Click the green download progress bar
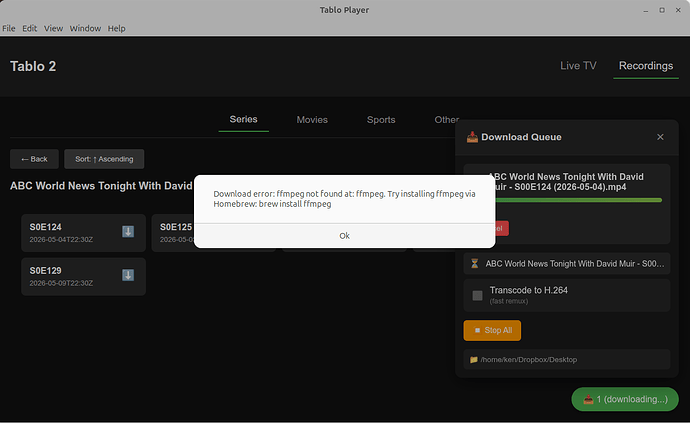690x423 pixels. 578,200
